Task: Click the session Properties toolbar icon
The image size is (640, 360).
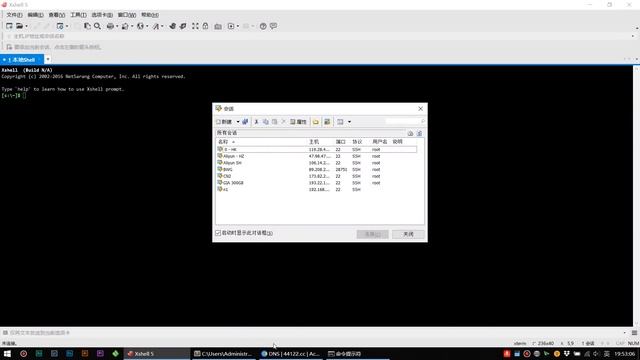Action: pyautogui.click(x=60, y=26)
